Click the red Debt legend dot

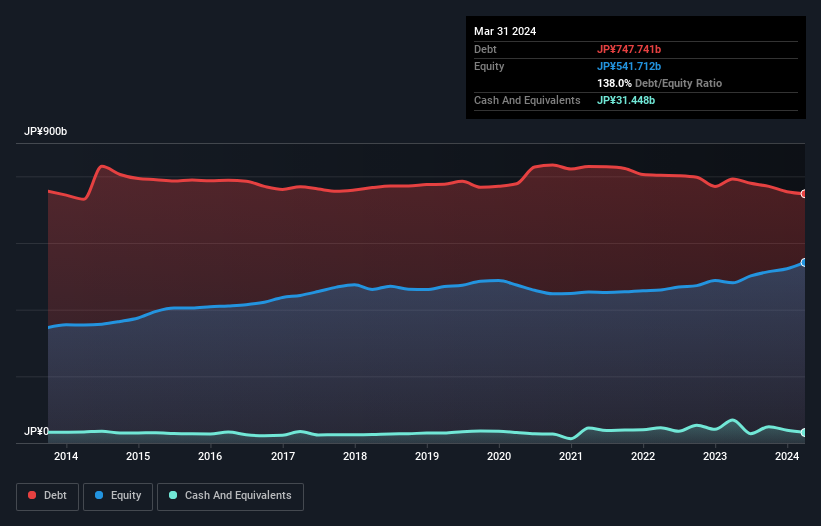(x=32, y=495)
